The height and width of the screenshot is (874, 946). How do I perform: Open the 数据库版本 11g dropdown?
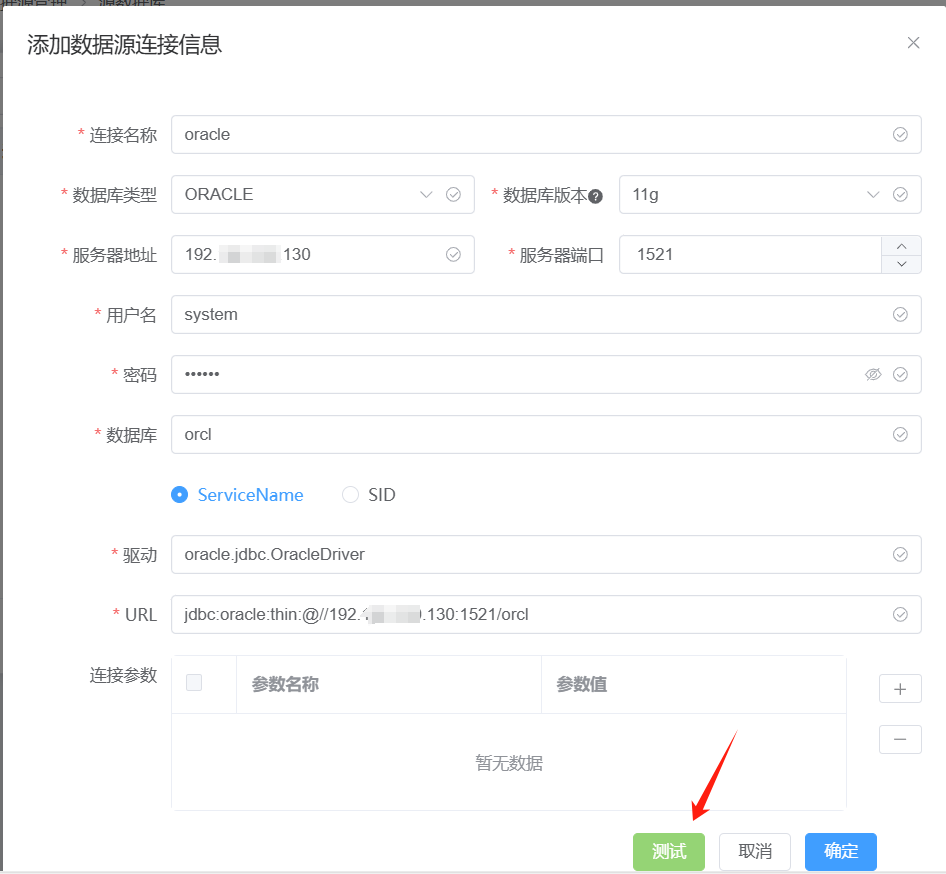(770, 194)
